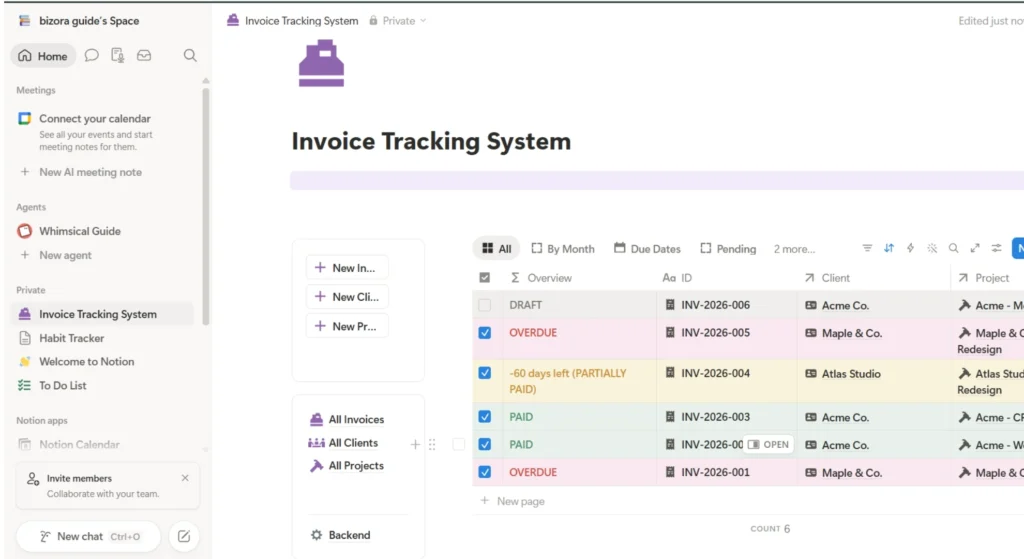Toggle the select-all checkbox in table header

coord(485,278)
